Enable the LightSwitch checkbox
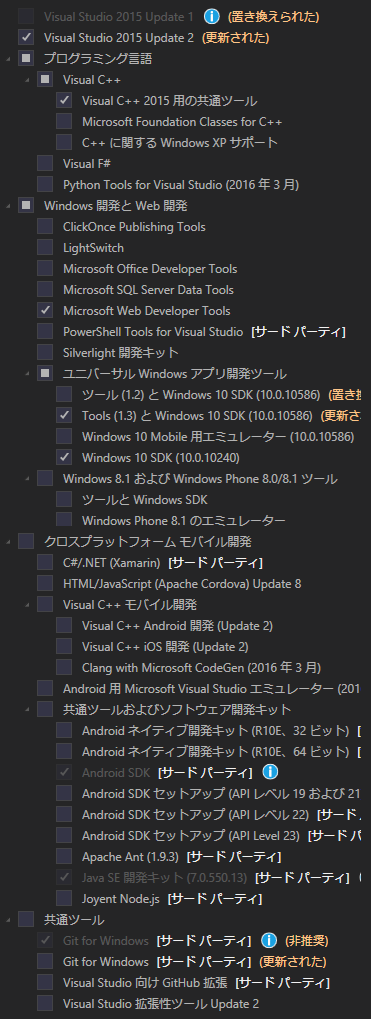371x1019 pixels. click(x=45, y=248)
